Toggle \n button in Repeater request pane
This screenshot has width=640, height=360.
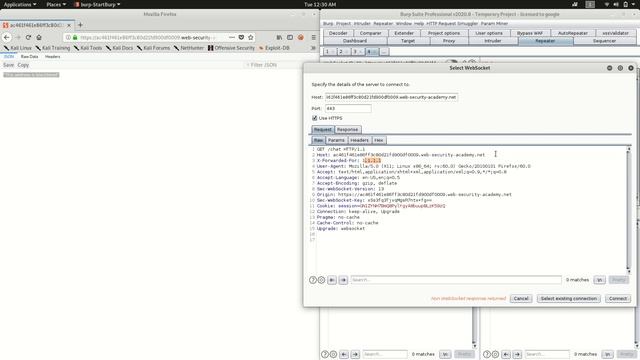[x=445, y=354]
